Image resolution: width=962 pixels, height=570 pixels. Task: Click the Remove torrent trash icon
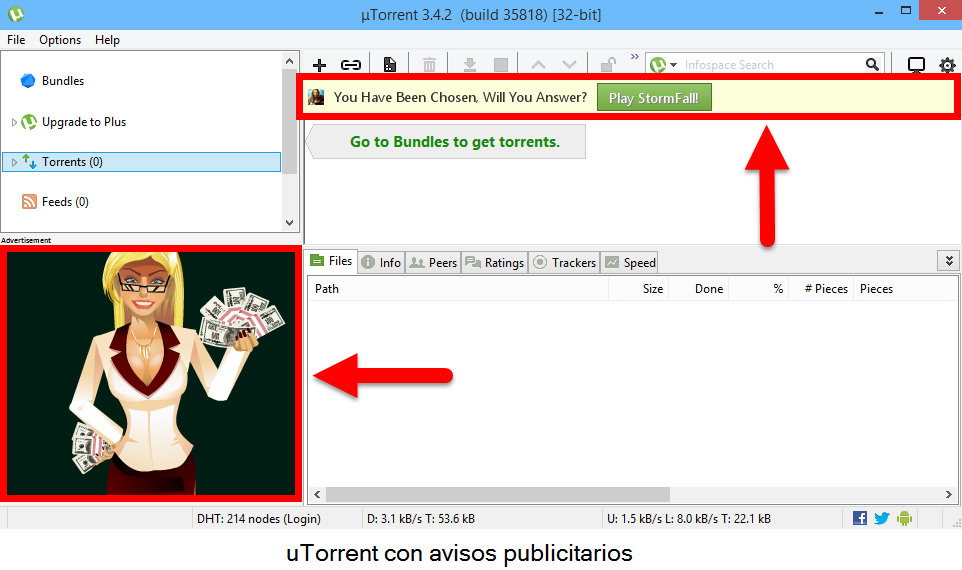429,64
